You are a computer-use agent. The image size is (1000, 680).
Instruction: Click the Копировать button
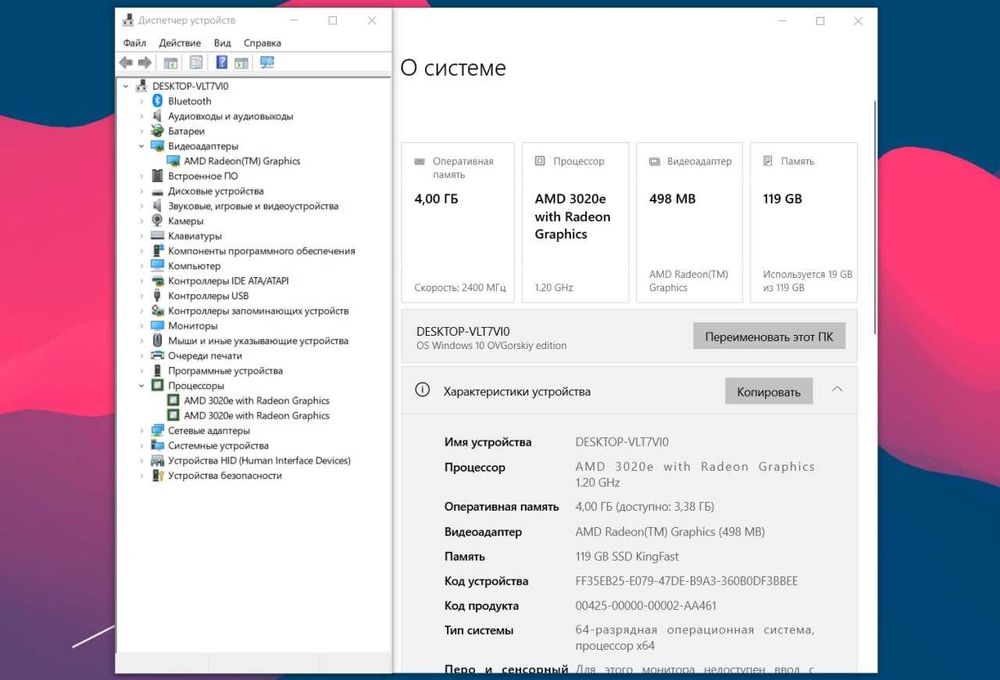[768, 392]
